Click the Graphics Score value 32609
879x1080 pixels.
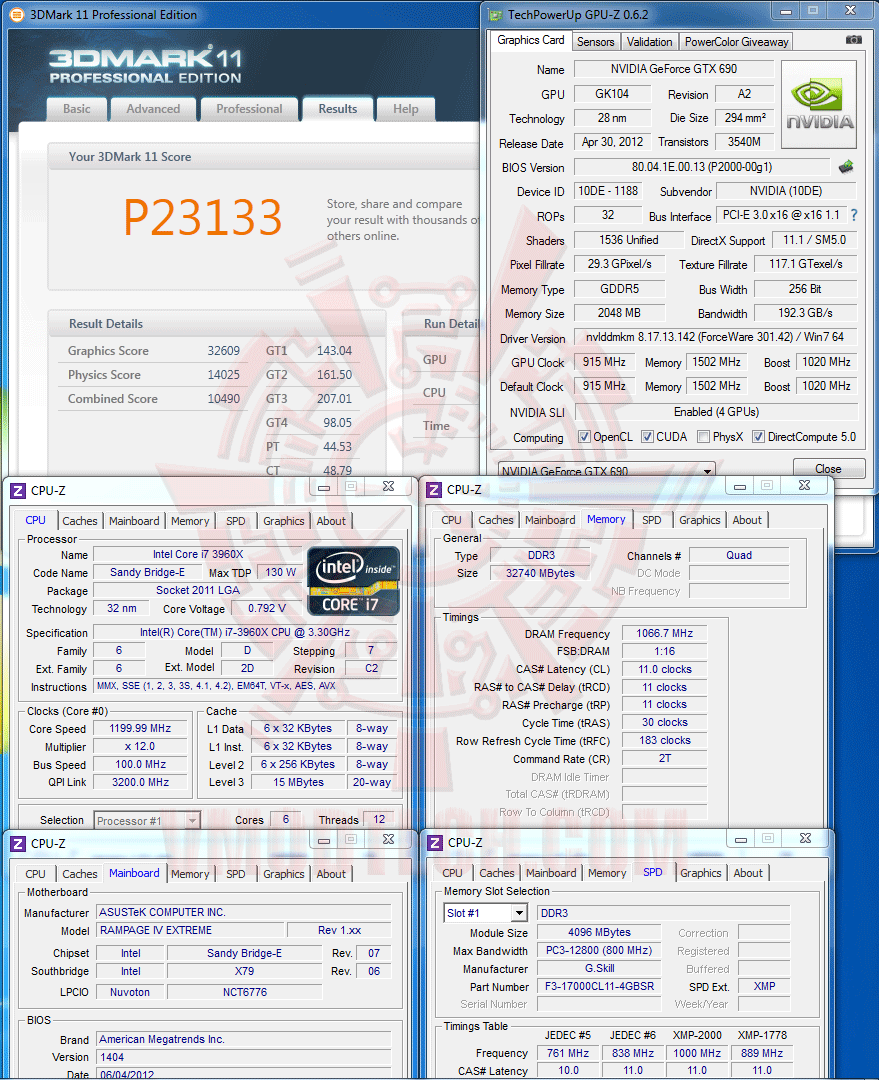(224, 351)
